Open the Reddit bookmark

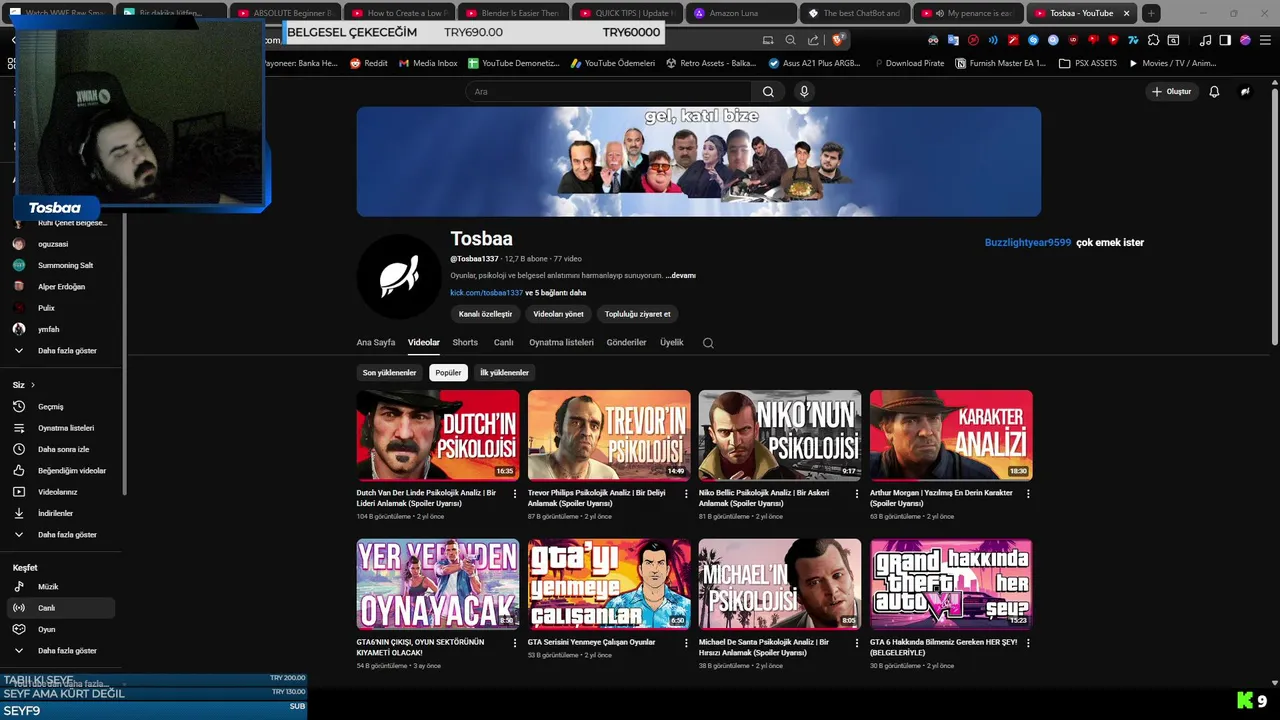point(369,63)
